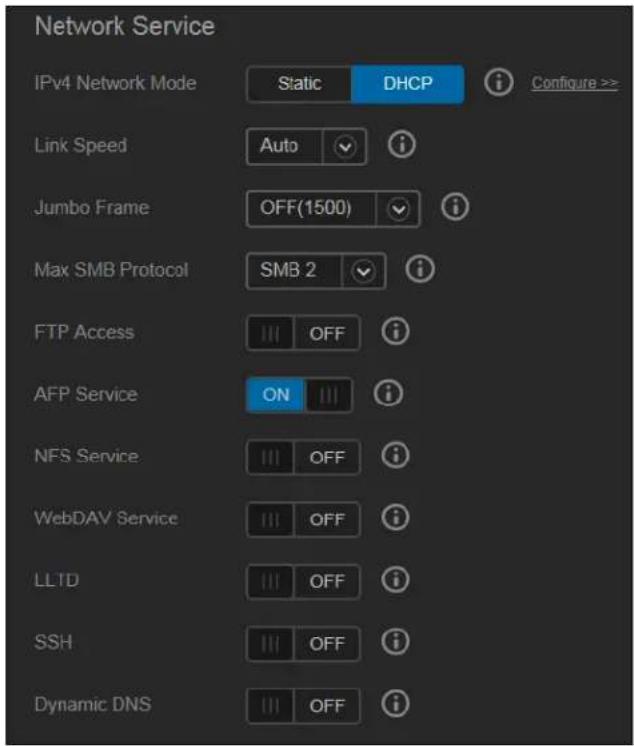The image size is (634, 746).
Task: Expand the Max SMB Protocol dropdown
Action: click(x=316, y=271)
